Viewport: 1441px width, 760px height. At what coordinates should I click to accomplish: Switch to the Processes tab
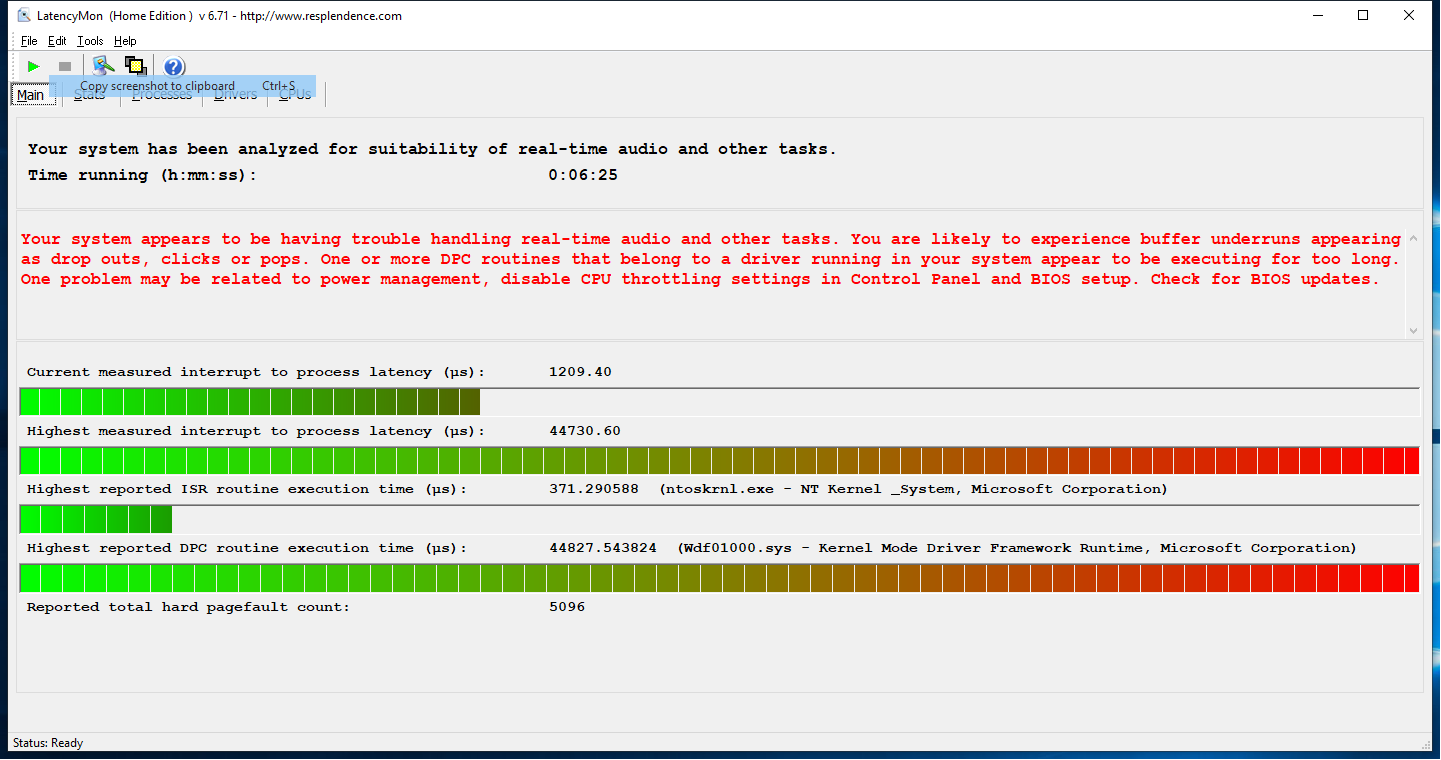point(162,95)
